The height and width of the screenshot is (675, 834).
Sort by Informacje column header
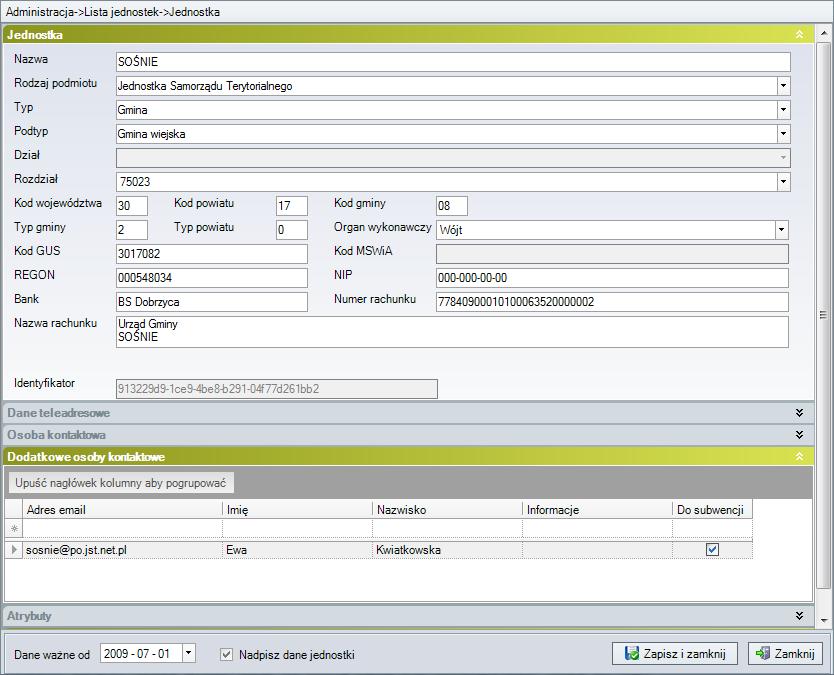pos(597,510)
